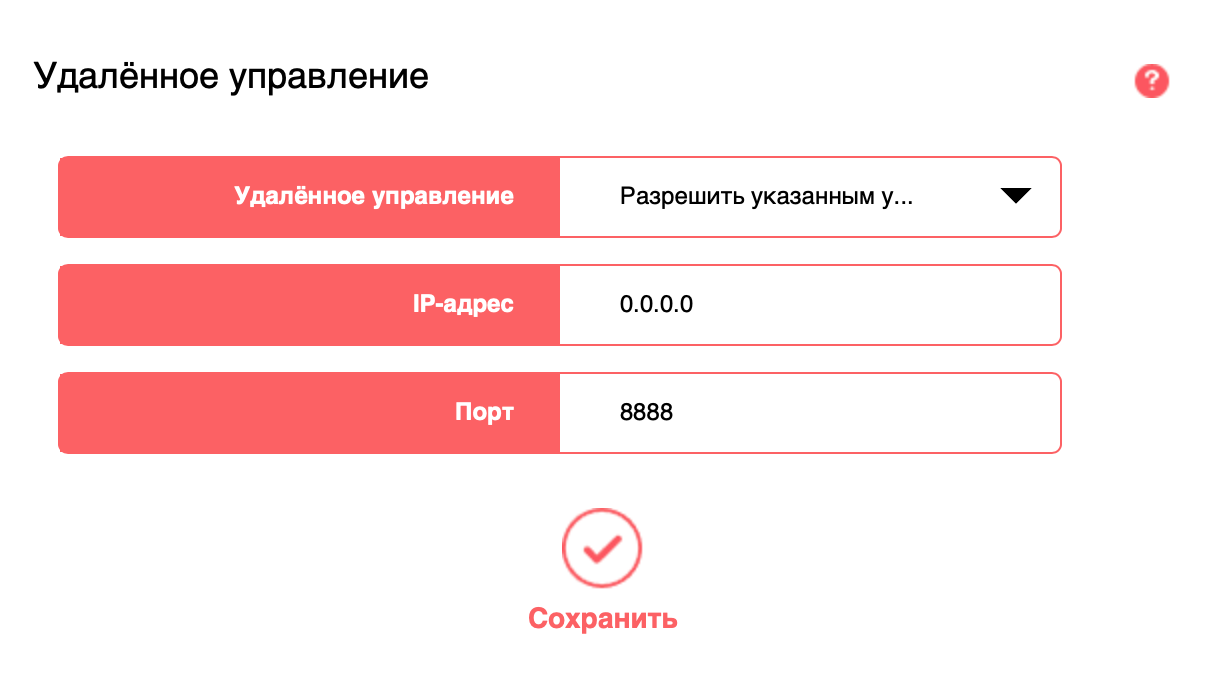Open the 'Разрешить указанным у...' combo box

point(810,197)
